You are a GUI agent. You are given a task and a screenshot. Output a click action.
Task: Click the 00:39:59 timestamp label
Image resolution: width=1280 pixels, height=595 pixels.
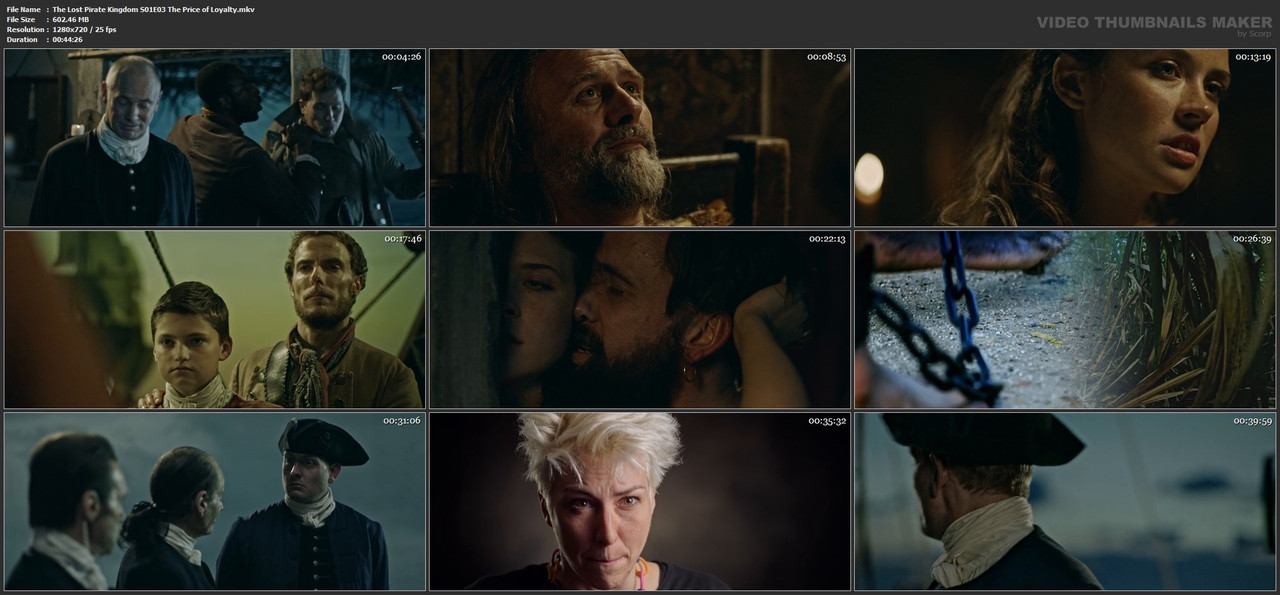(1252, 421)
